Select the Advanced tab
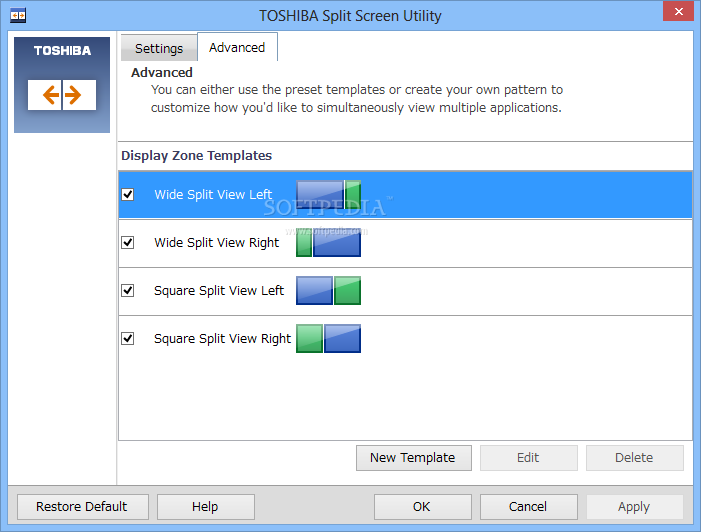 coord(237,47)
